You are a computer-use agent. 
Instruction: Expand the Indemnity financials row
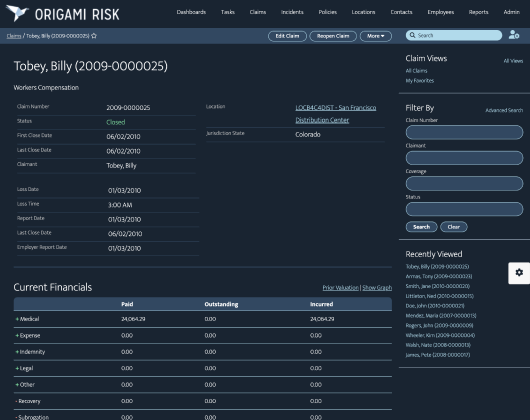17,352
